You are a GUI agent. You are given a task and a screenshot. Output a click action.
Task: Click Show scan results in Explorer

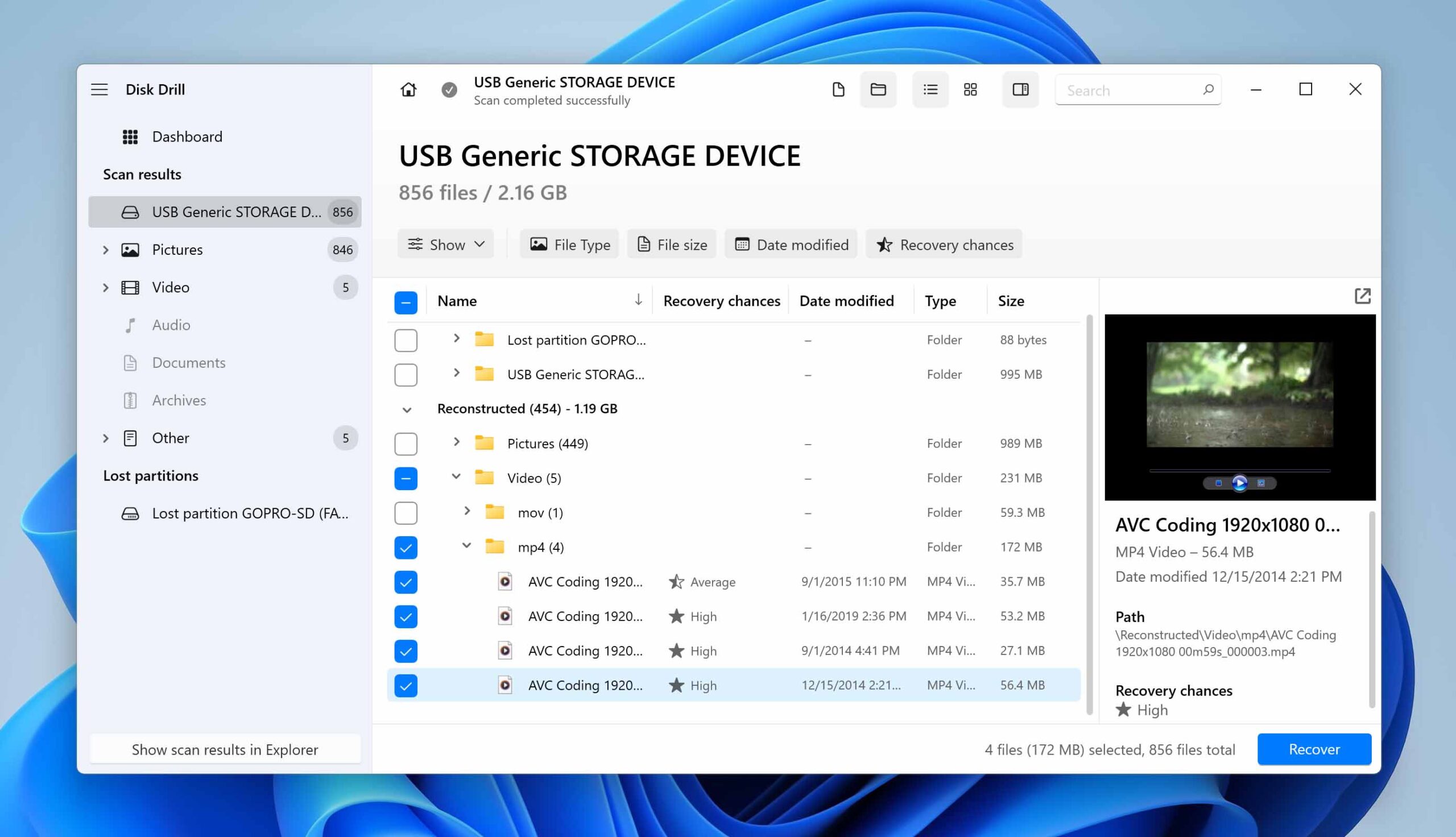point(225,749)
